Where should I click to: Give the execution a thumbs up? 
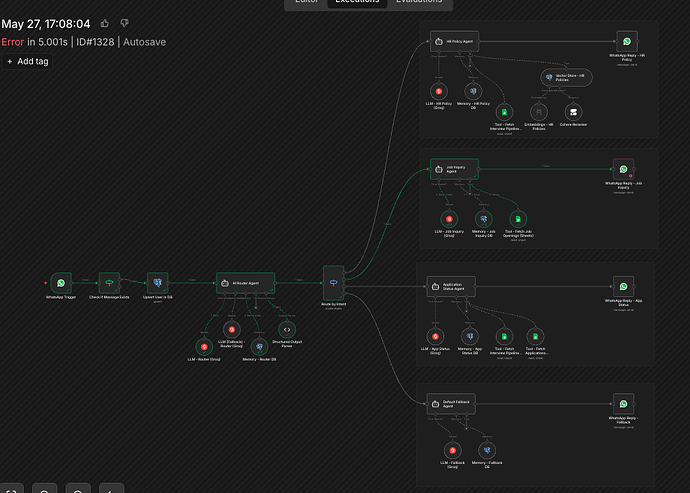point(104,23)
